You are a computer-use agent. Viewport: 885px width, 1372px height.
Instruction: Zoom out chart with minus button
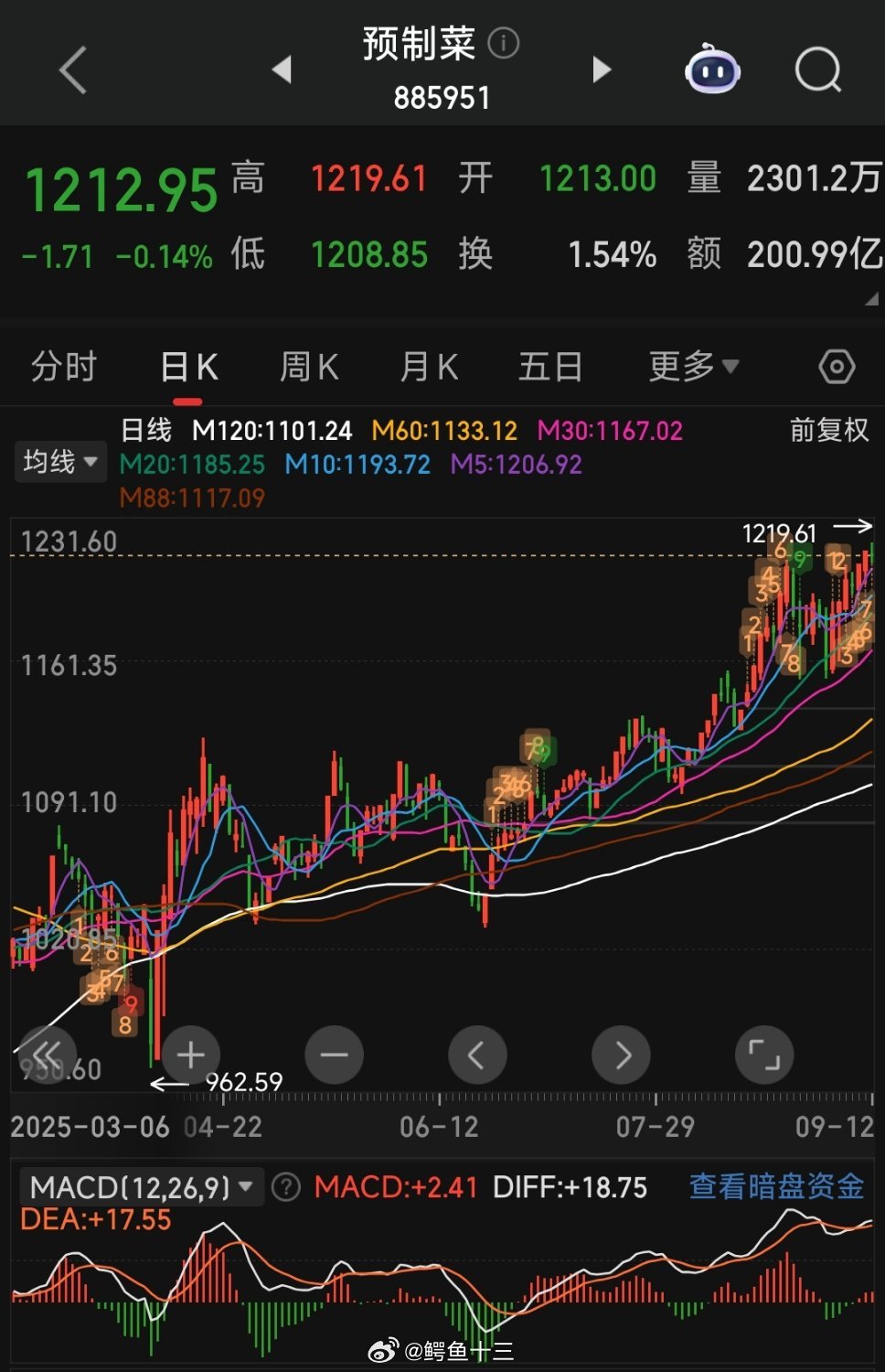334,1055
